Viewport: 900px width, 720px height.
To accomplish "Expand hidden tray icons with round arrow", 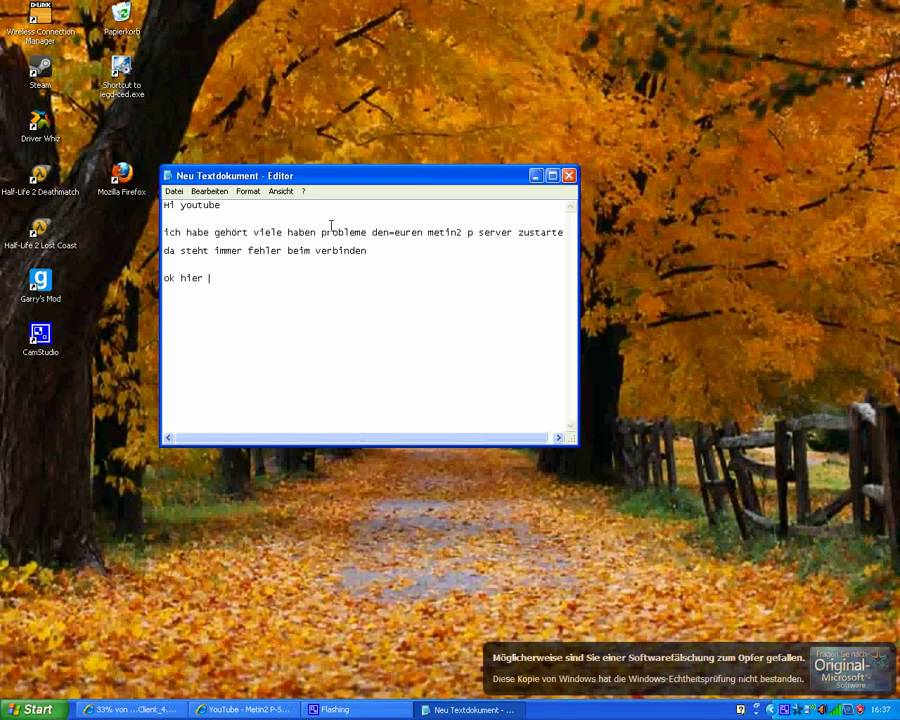I will (x=770, y=710).
